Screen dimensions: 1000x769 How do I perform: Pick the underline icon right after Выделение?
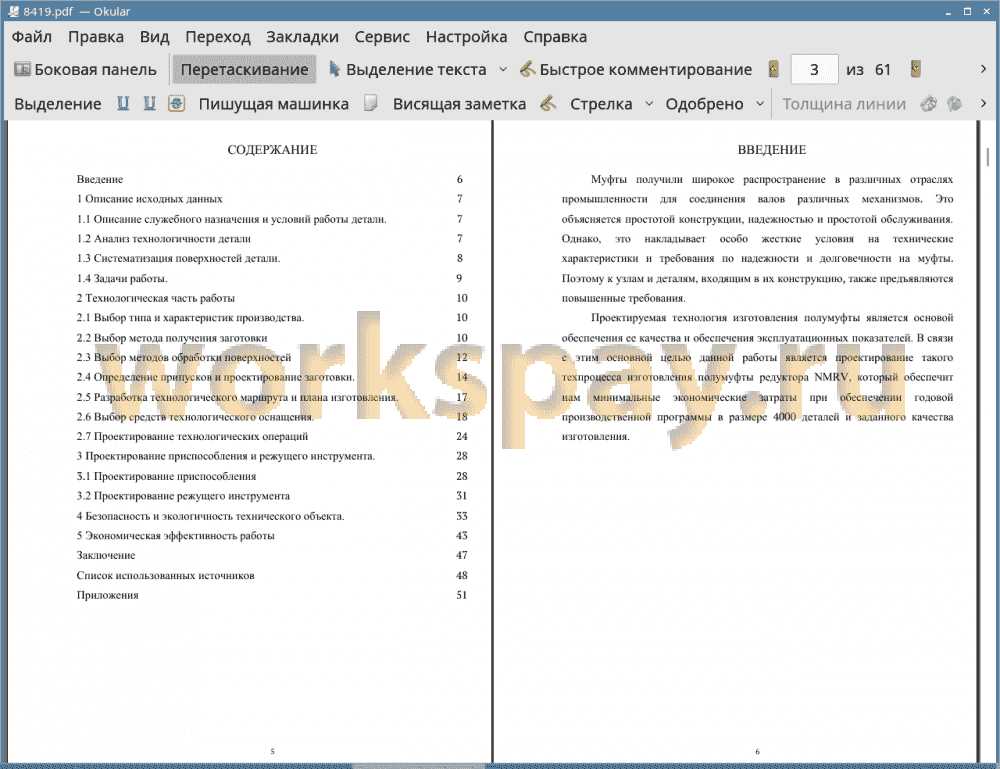tap(123, 104)
